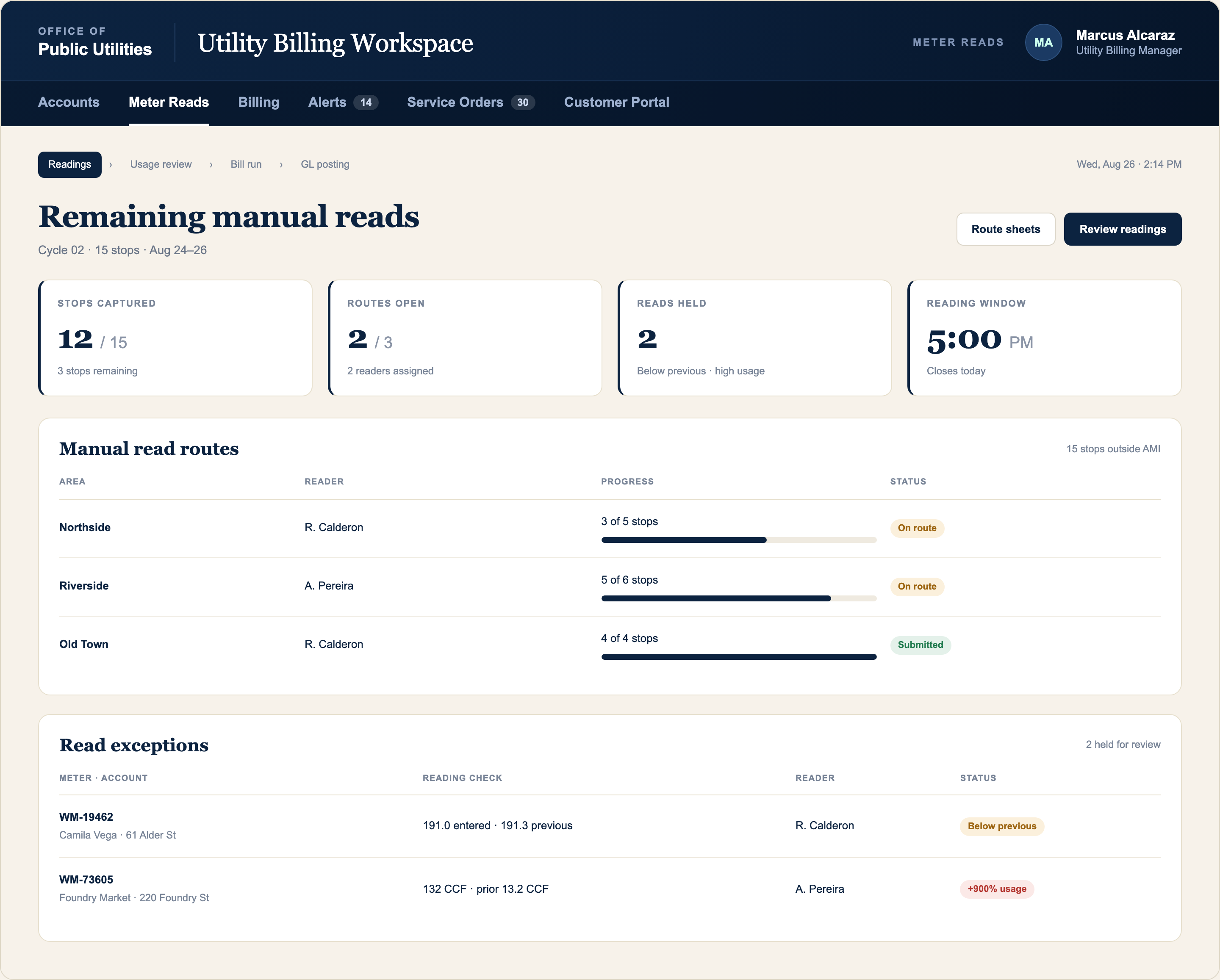Click '2 held for review' text

click(1123, 745)
